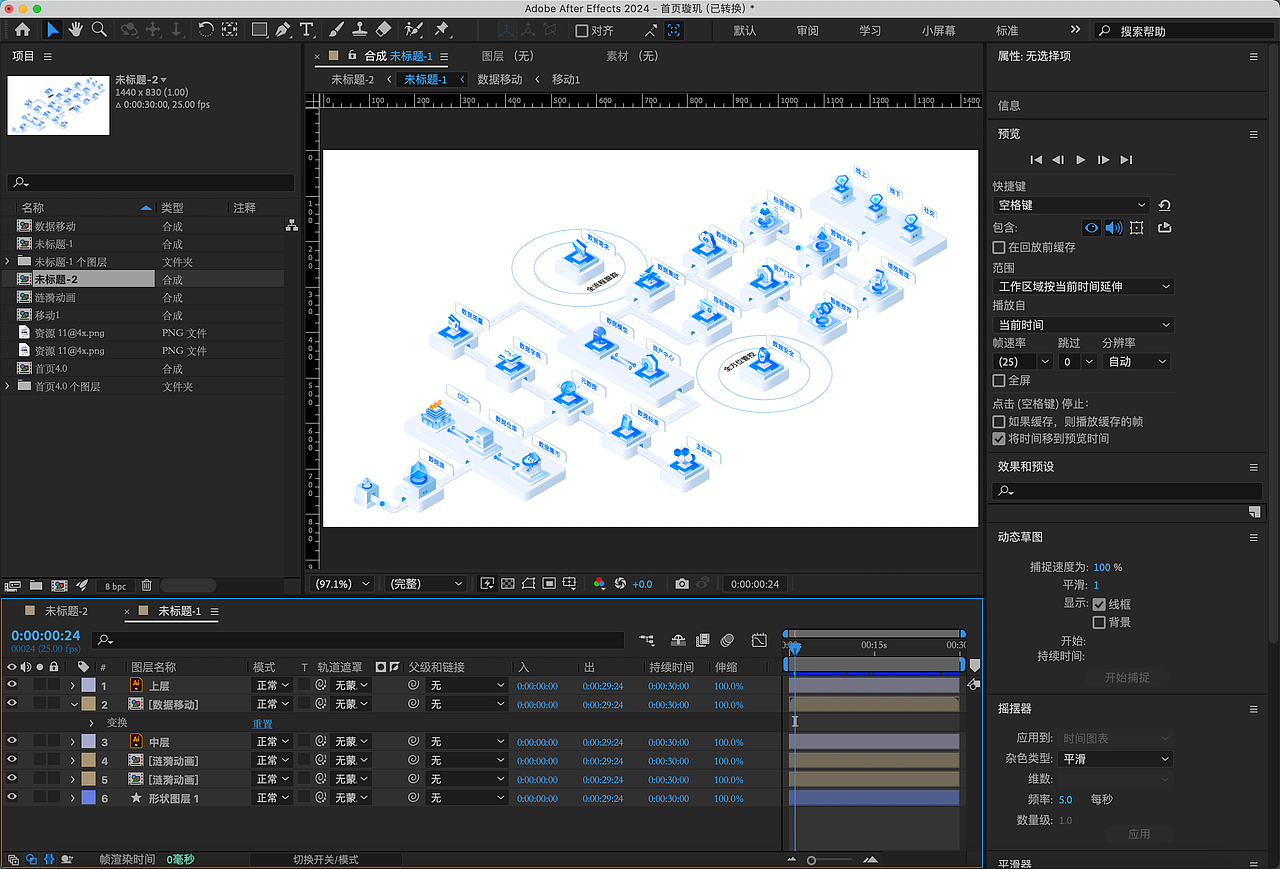Enable 在回放前缓存 checkbox
This screenshot has width=1280, height=869.
(x=998, y=247)
